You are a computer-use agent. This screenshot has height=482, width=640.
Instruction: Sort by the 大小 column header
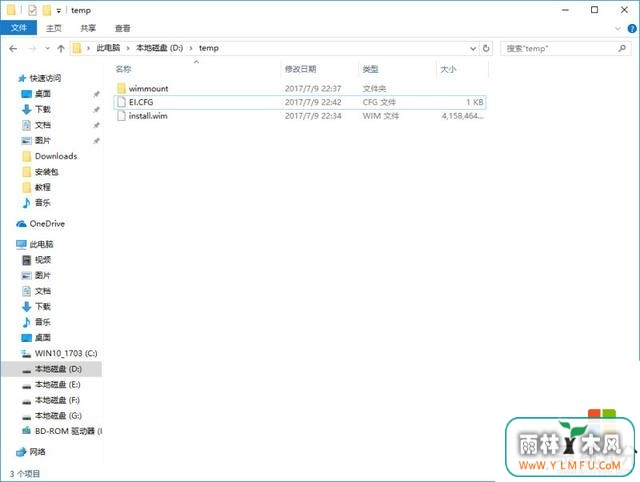click(x=448, y=69)
